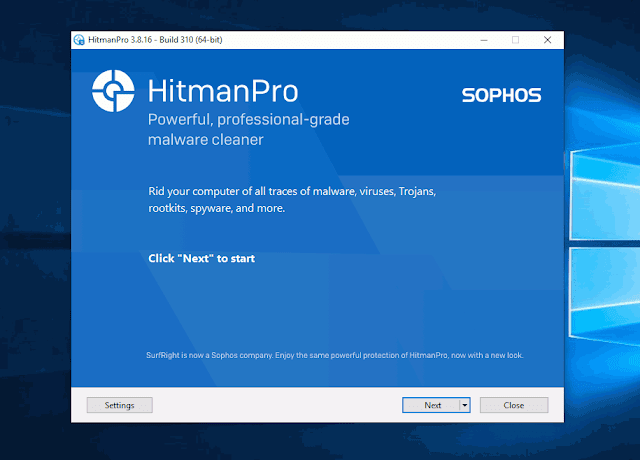Minimize the HitmanPro window
The height and width of the screenshot is (460, 640).
point(484,40)
